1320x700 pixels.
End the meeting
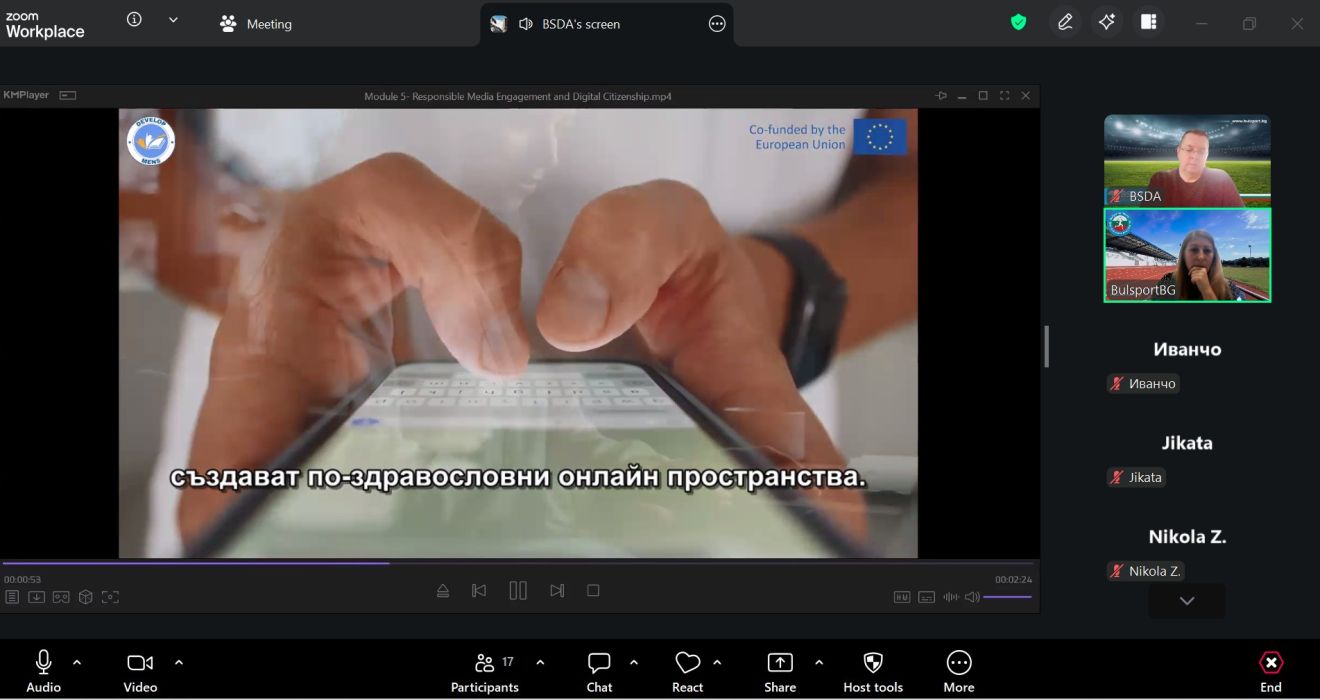[x=1270, y=671]
